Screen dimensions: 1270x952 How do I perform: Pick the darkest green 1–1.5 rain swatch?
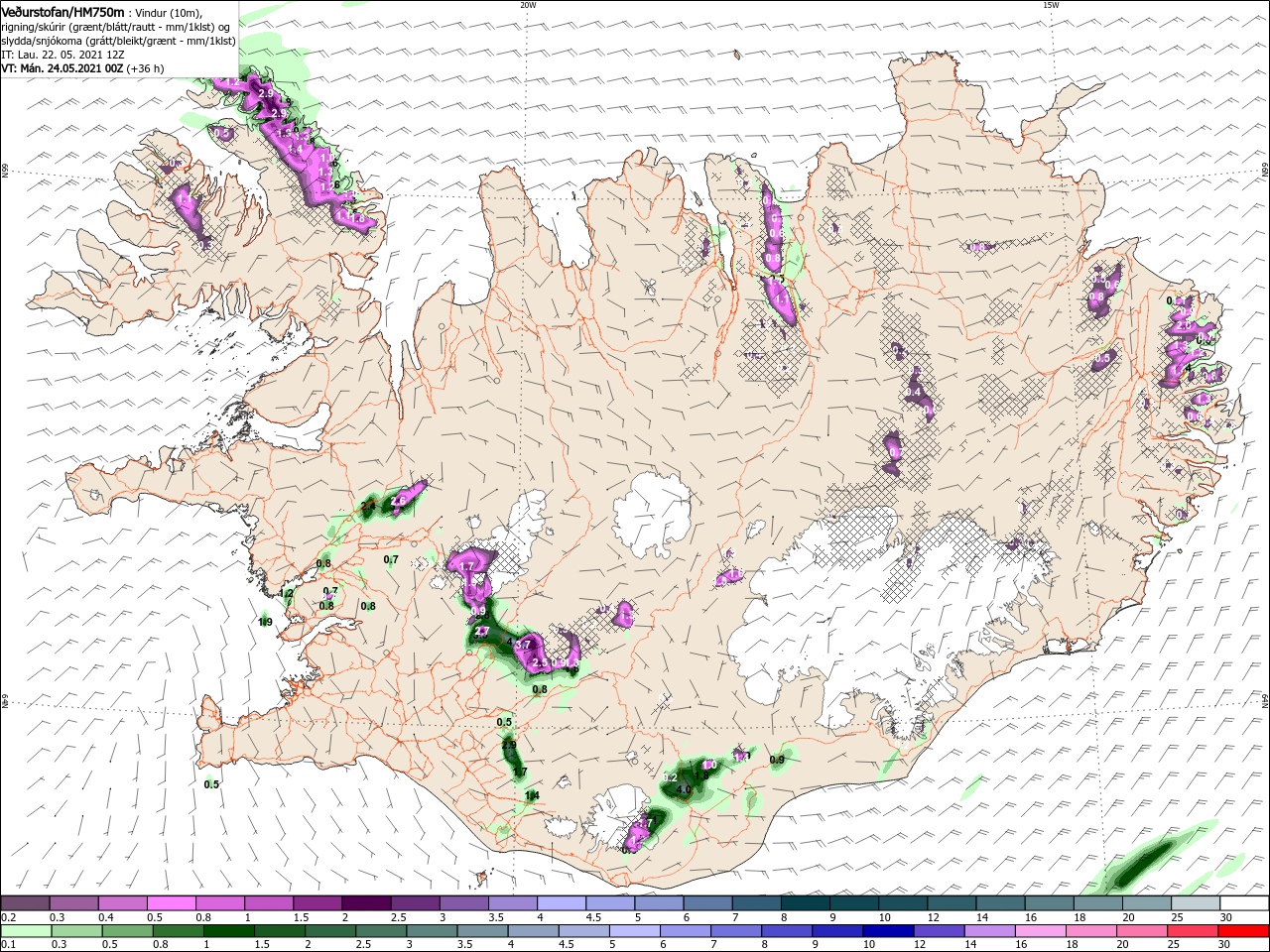229,931
